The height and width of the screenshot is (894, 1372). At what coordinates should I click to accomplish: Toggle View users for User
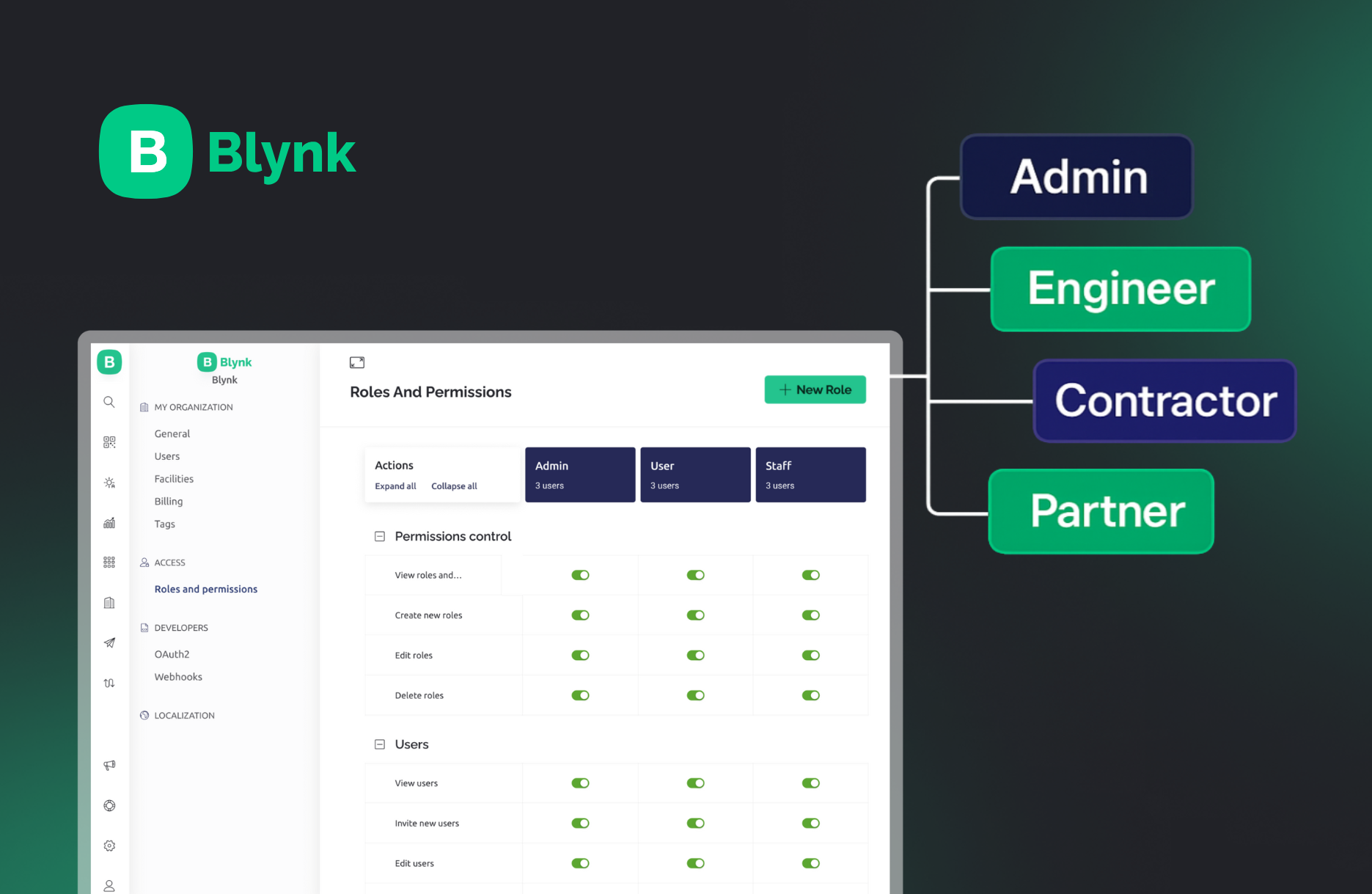(x=695, y=783)
